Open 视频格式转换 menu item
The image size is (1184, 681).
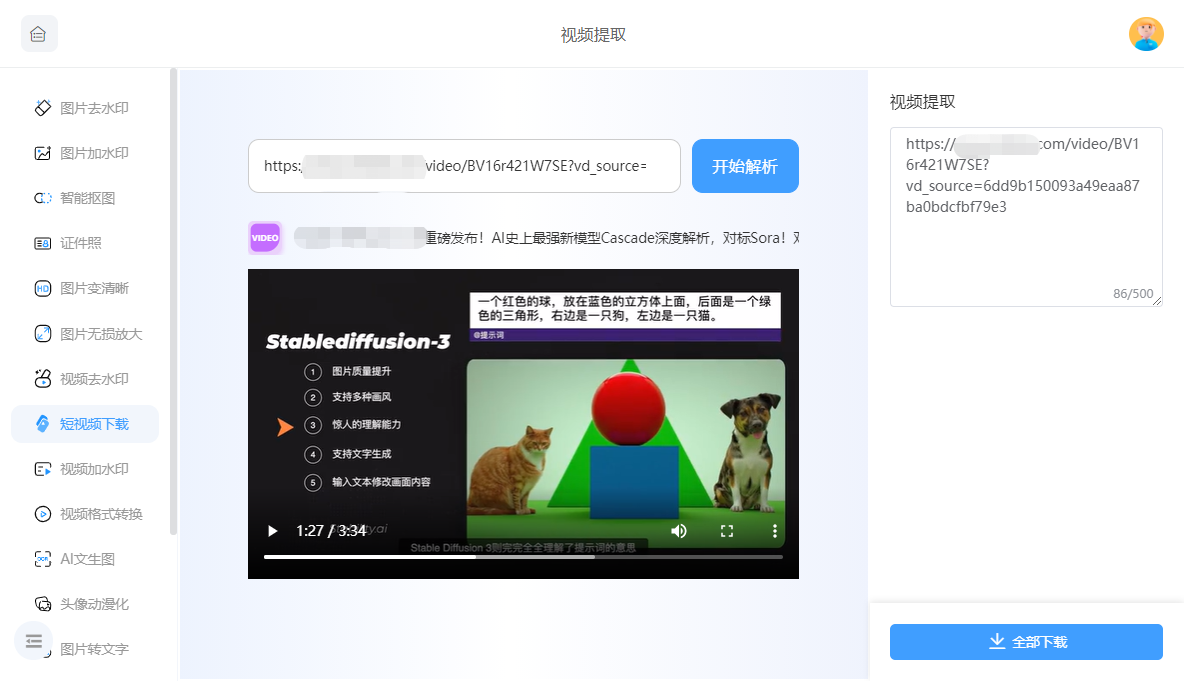point(85,514)
